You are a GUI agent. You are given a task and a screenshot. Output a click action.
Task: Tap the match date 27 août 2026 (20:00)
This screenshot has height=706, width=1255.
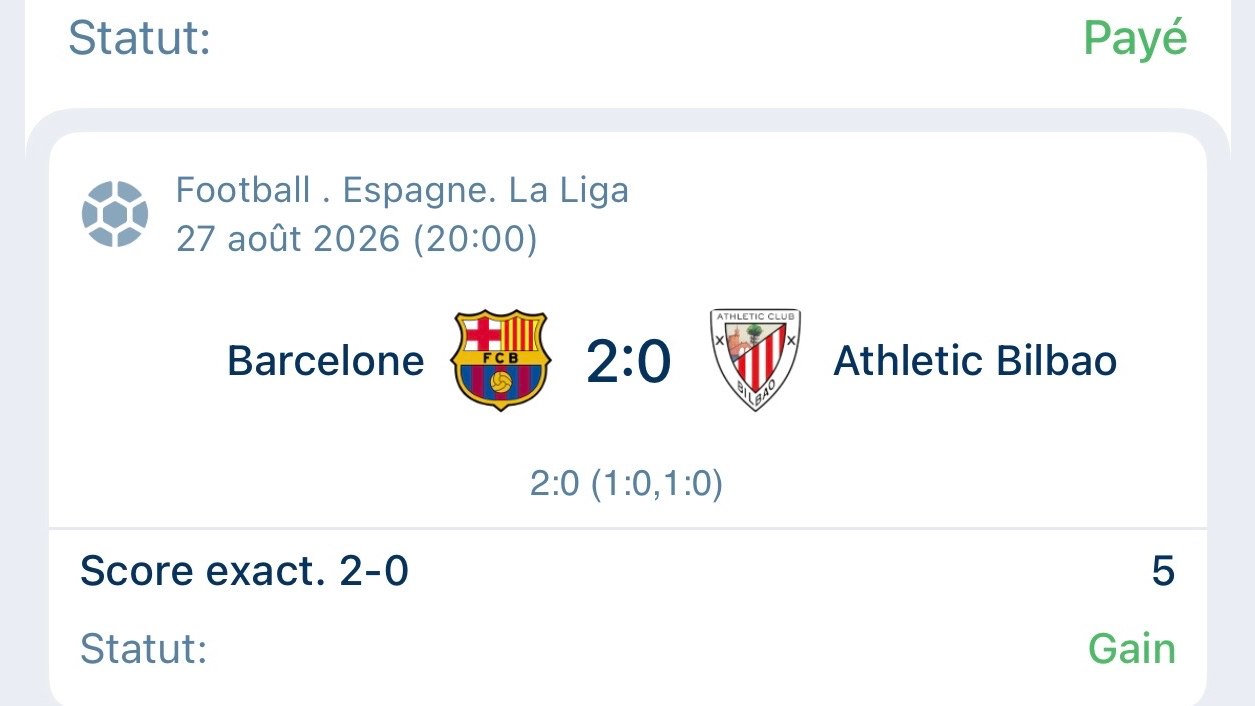[x=357, y=239]
